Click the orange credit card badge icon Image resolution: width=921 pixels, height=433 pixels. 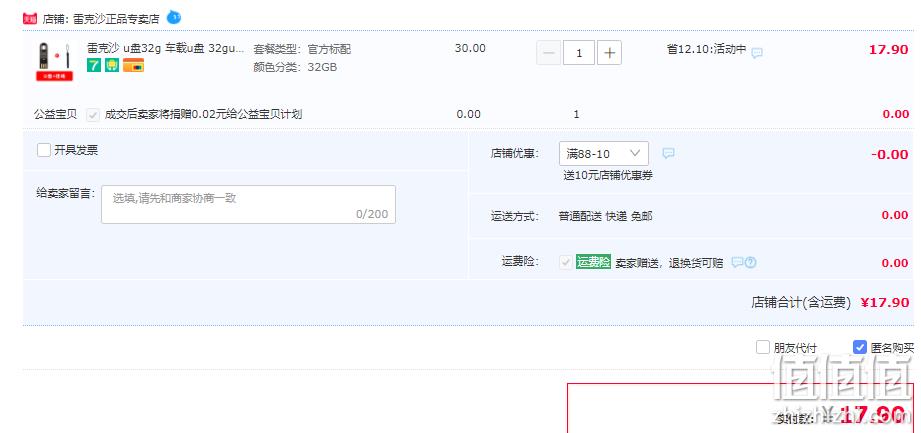133,65
